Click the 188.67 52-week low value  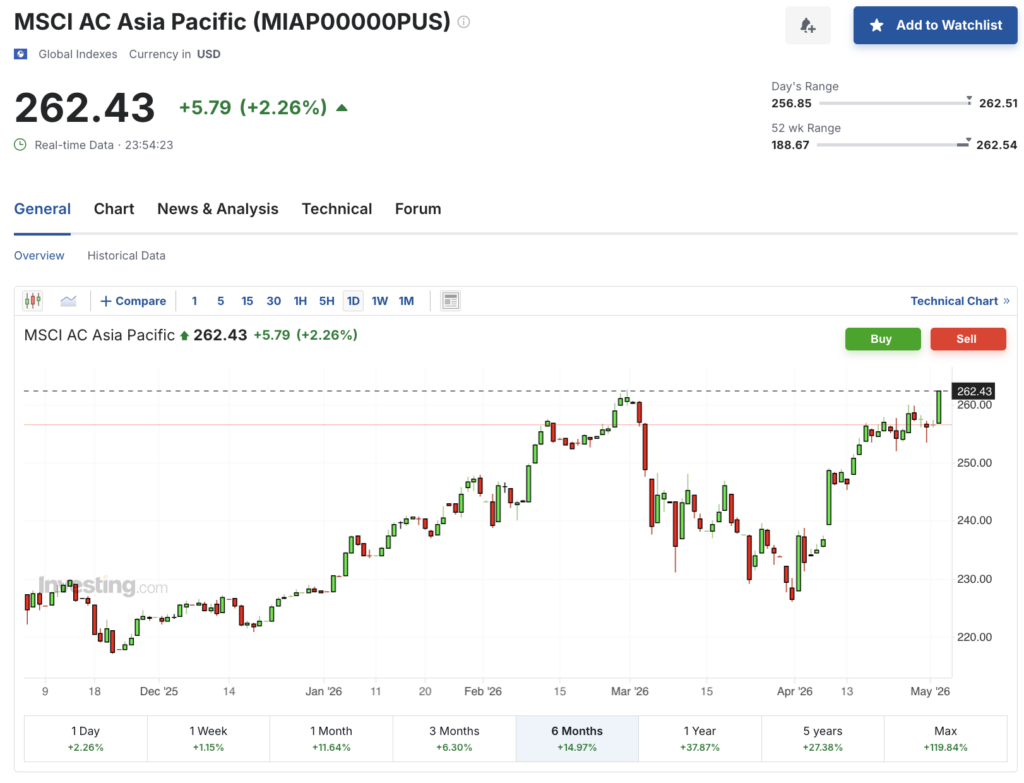coord(790,145)
